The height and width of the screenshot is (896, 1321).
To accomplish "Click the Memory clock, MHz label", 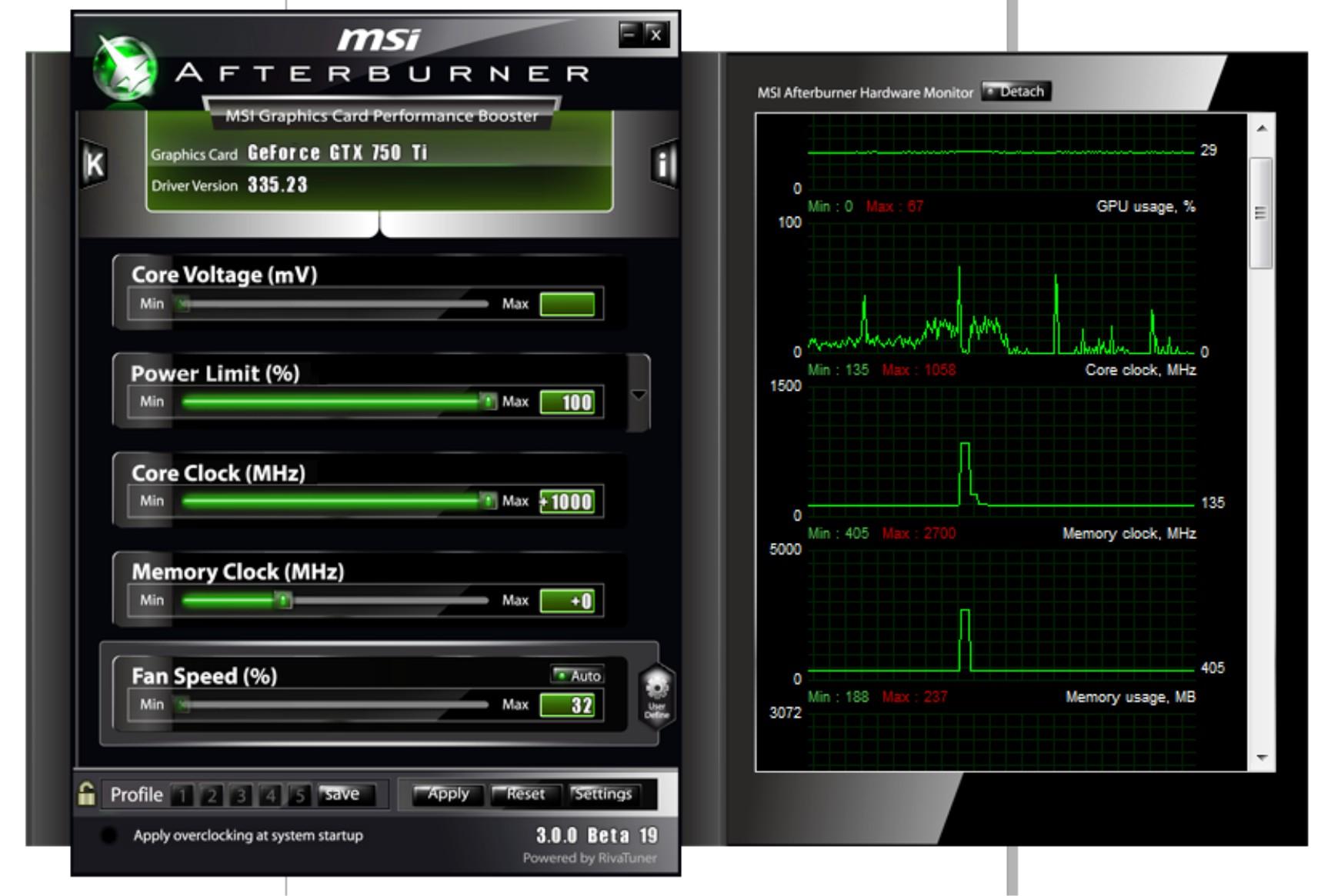I will tap(1129, 534).
